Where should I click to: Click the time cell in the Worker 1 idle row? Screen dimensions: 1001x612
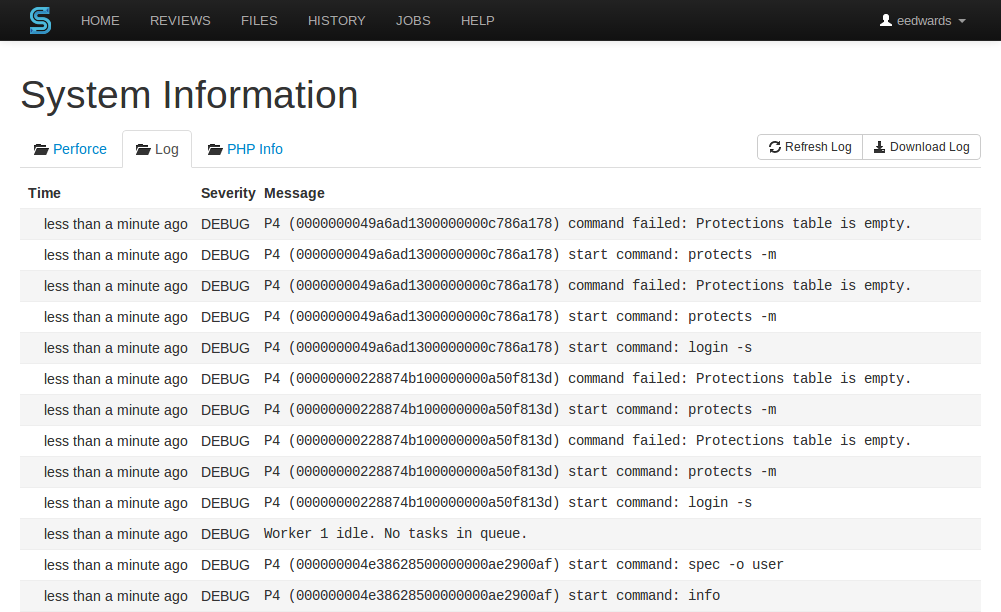tap(116, 534)
